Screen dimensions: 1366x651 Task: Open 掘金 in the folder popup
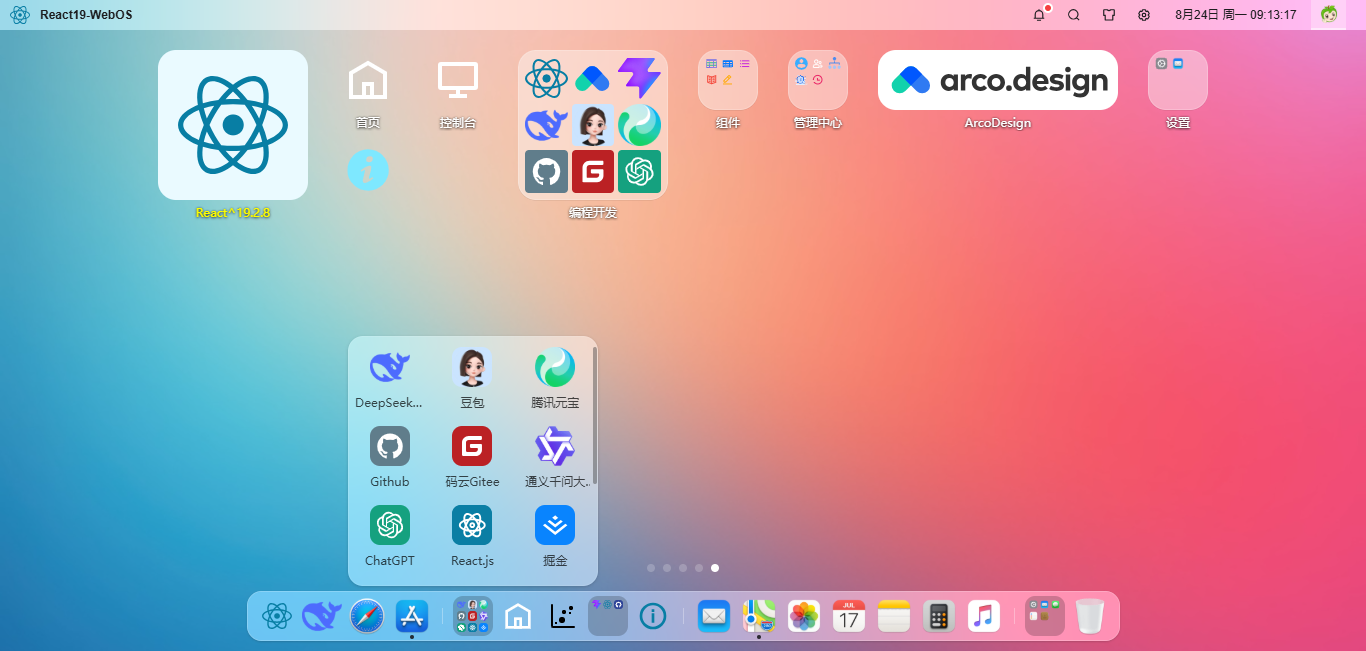tap(555, 525)
